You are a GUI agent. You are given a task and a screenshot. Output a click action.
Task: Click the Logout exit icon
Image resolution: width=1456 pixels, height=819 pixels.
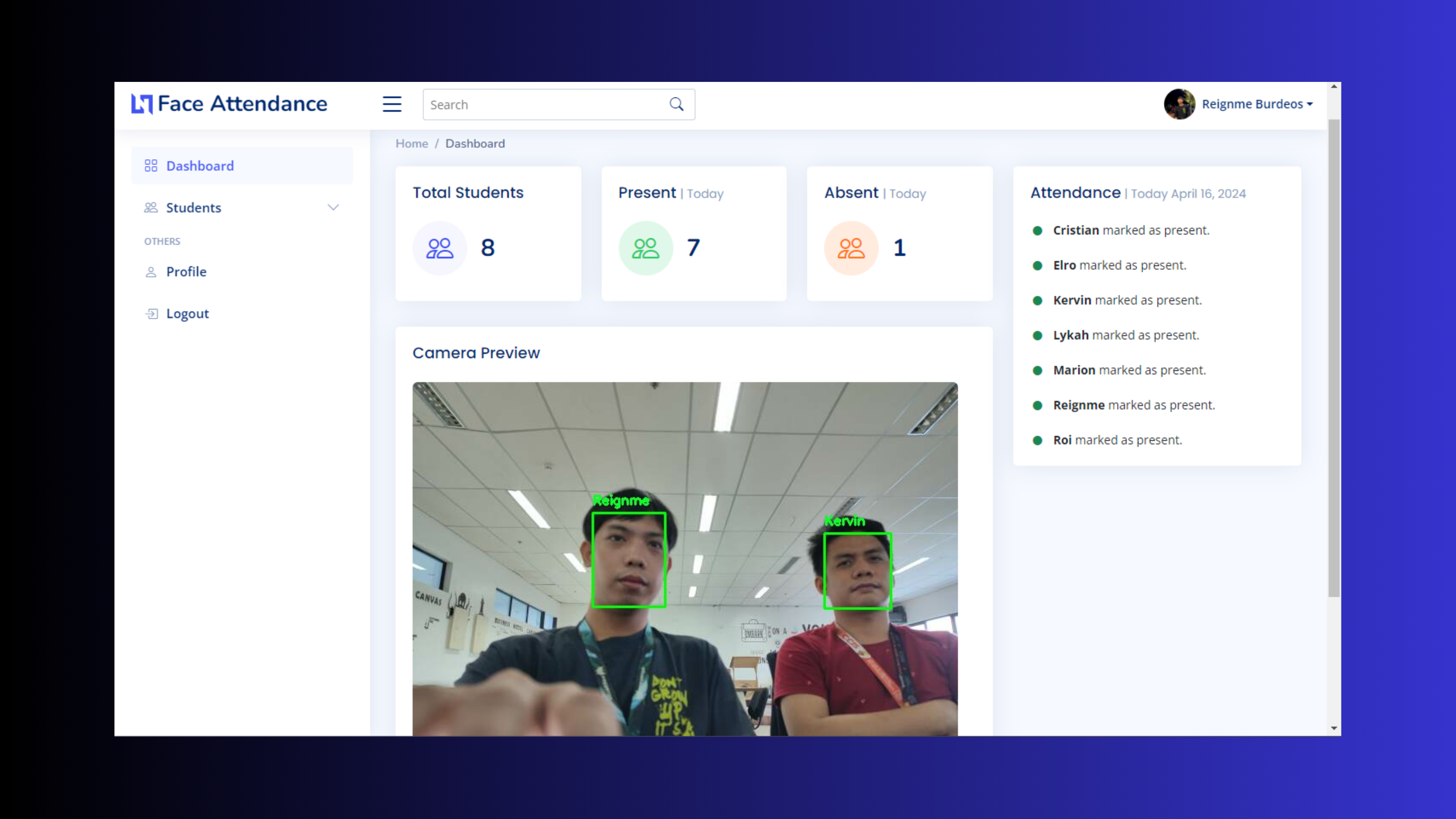point(151,313)
